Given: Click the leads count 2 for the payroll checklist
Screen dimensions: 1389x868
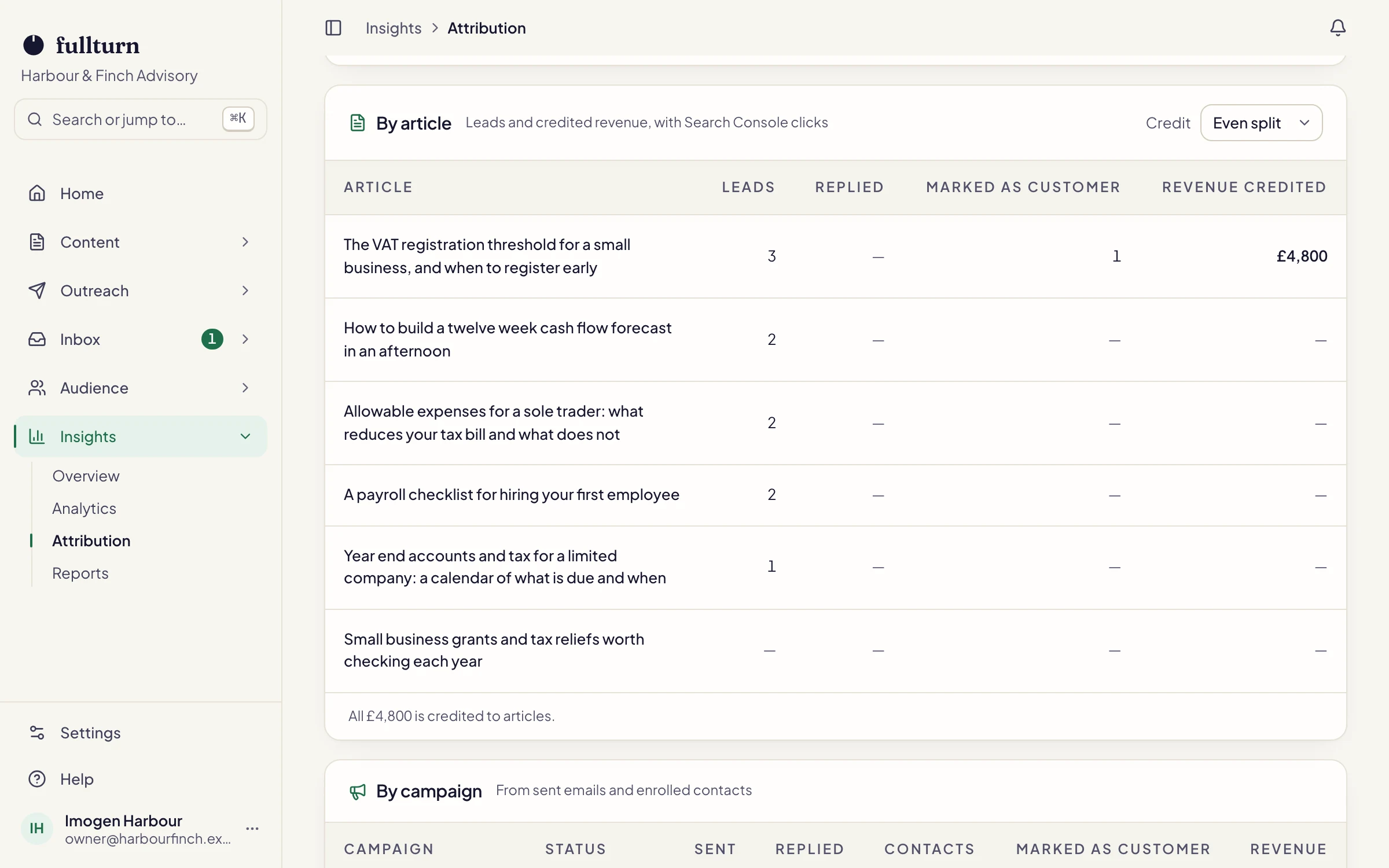Looking at the screenshot, I should tap(771, 494).
